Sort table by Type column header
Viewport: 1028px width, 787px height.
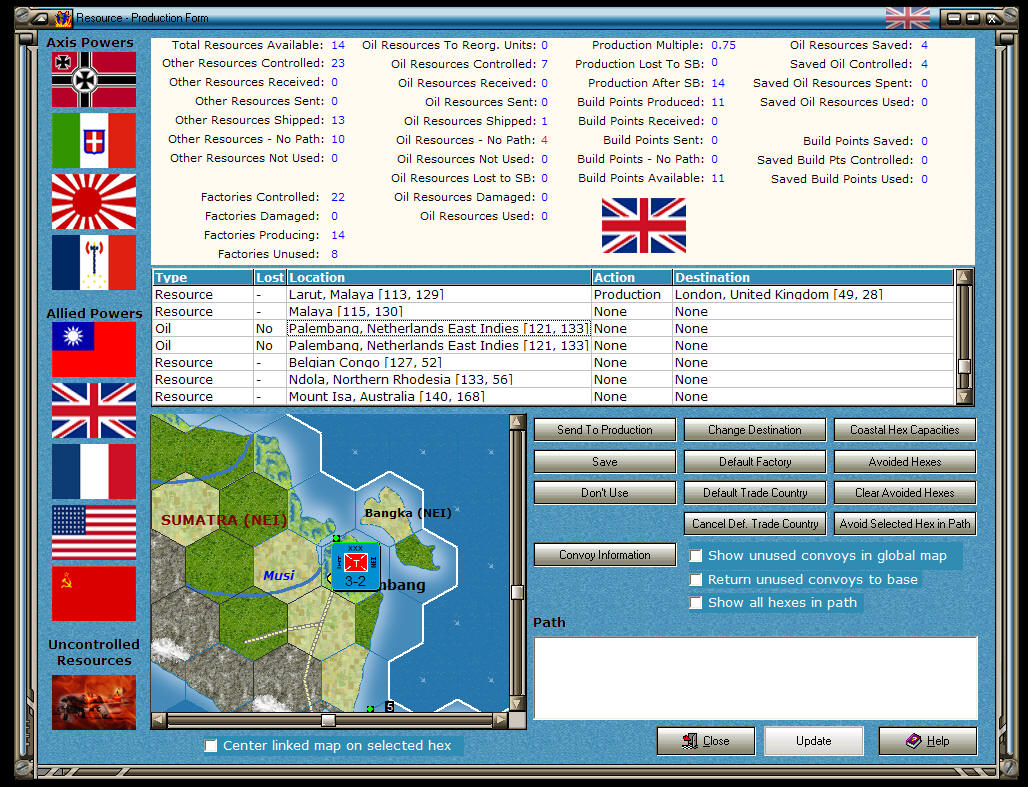[203, 277]
